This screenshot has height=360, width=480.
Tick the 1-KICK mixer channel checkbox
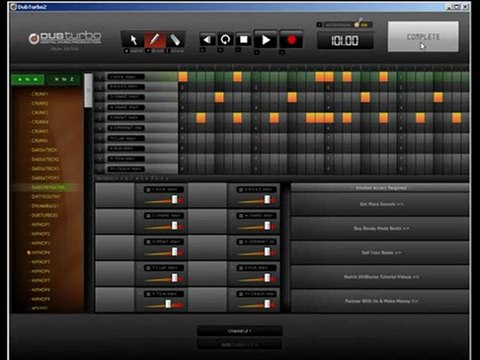[148, 190]
